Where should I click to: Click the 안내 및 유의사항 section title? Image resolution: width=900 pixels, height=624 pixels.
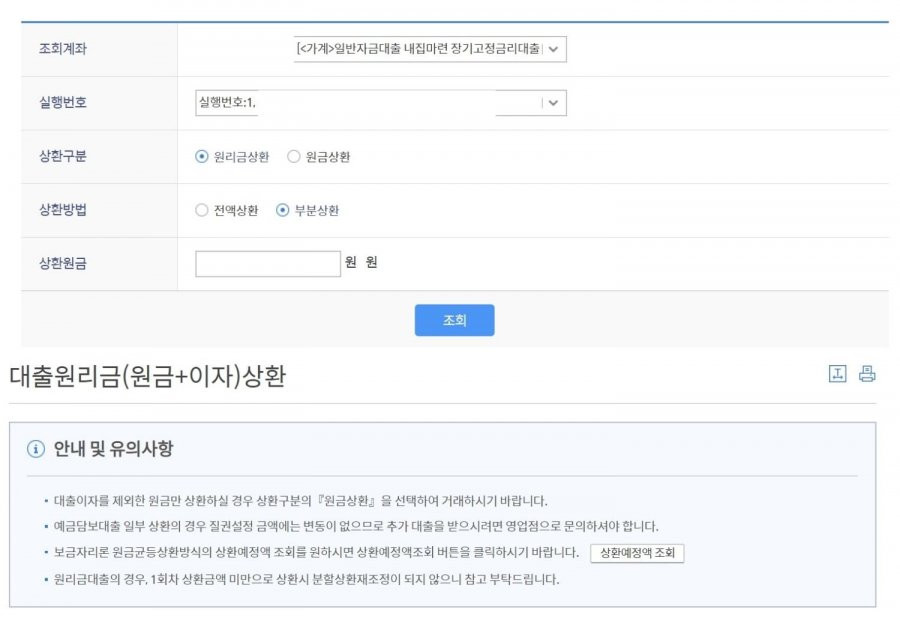point(113,449)
